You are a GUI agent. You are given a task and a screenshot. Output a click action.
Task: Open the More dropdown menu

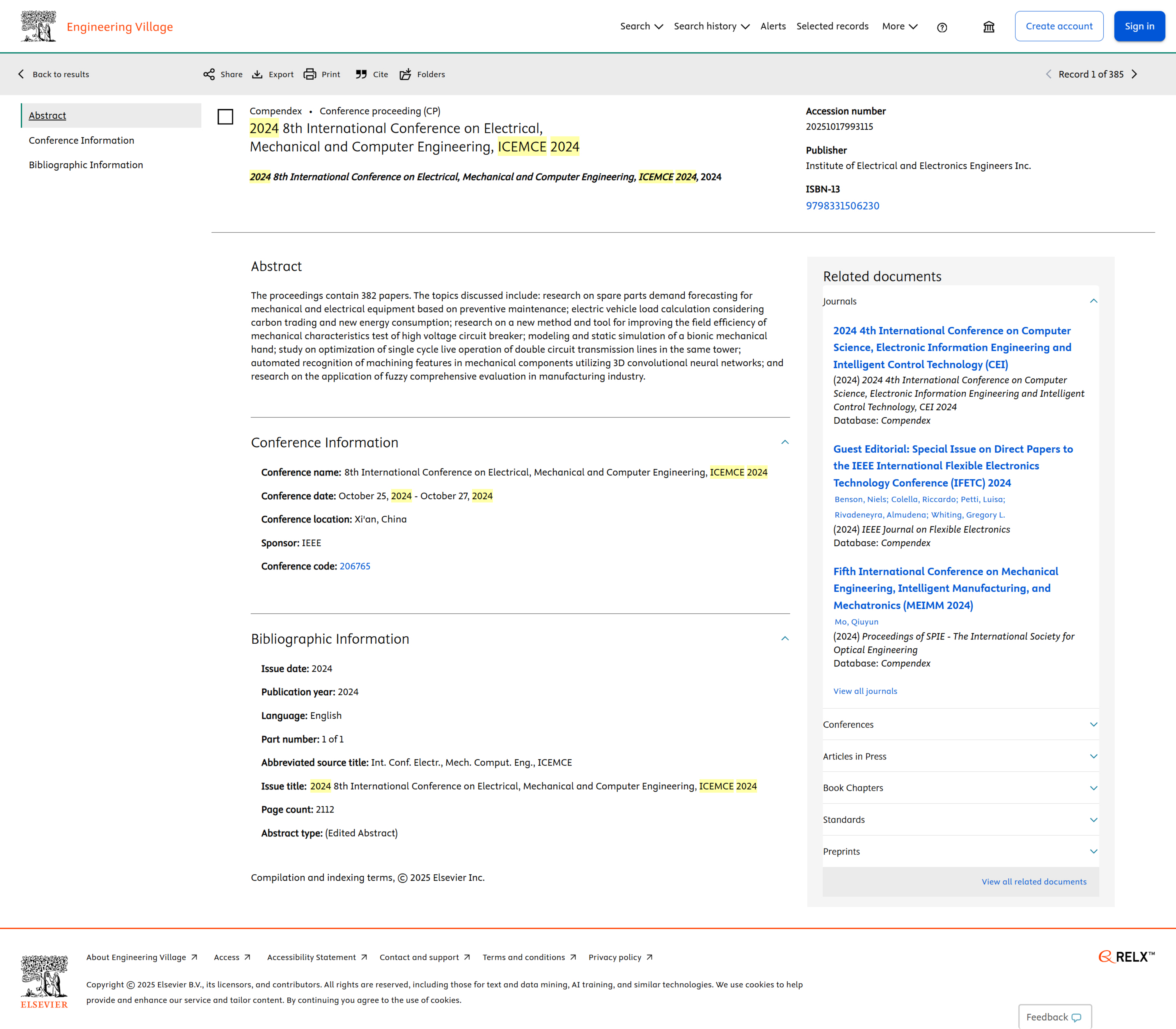click(x=900, y=26)
